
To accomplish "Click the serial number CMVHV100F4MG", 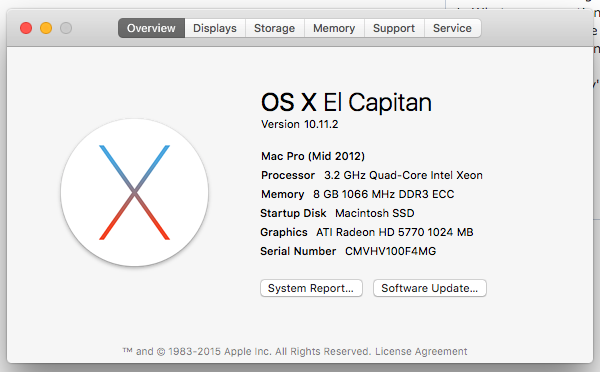I will 390,251.
